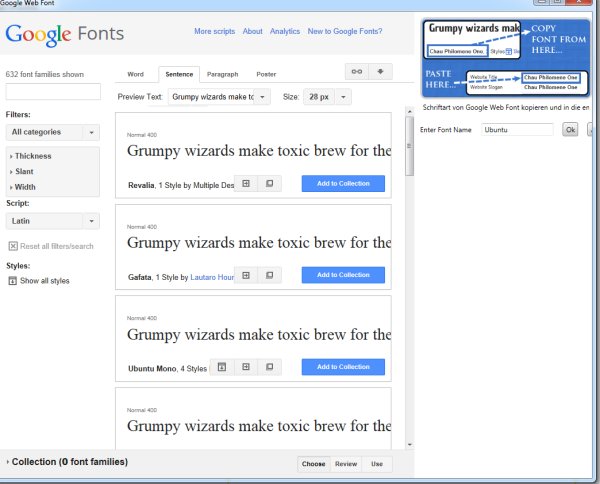The height and width of the screenshot is (484, 600).
Task: Select the Use step button
Action: click(377, 464)
